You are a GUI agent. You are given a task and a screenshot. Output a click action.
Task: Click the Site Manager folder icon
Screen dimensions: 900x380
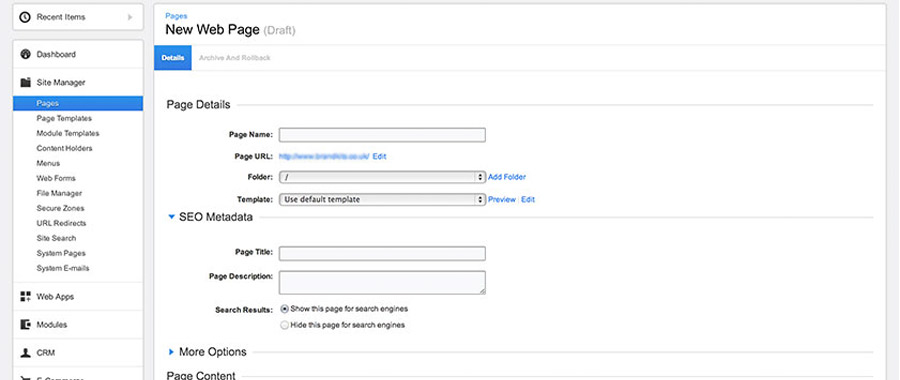pyautogui.click(x=25, y=83)
